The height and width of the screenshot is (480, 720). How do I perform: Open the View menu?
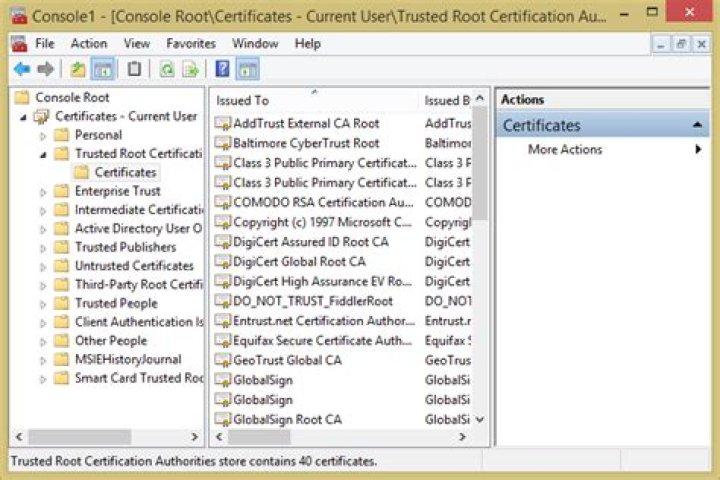pyautogui.click(x=137, y=44)
